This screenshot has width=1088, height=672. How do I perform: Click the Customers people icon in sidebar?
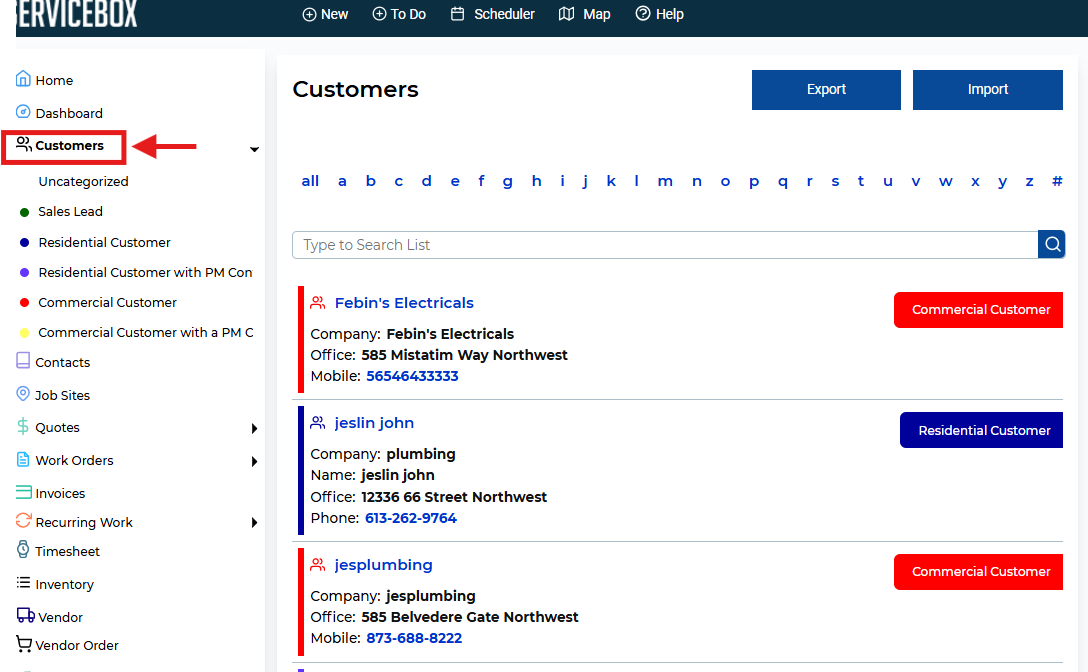click(x=24, y=144)
